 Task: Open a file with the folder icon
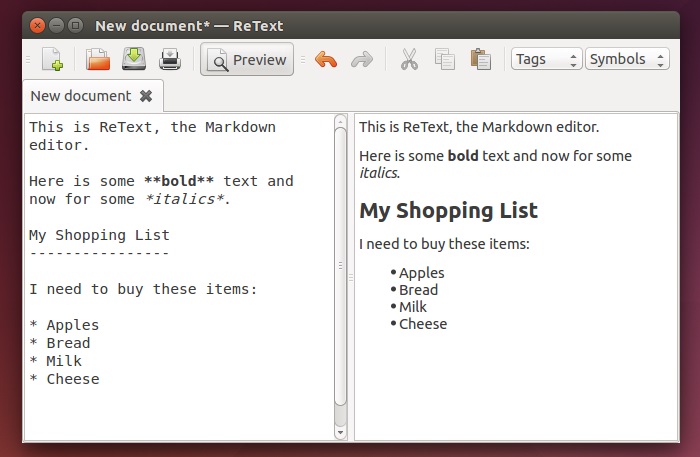[98, 59]
